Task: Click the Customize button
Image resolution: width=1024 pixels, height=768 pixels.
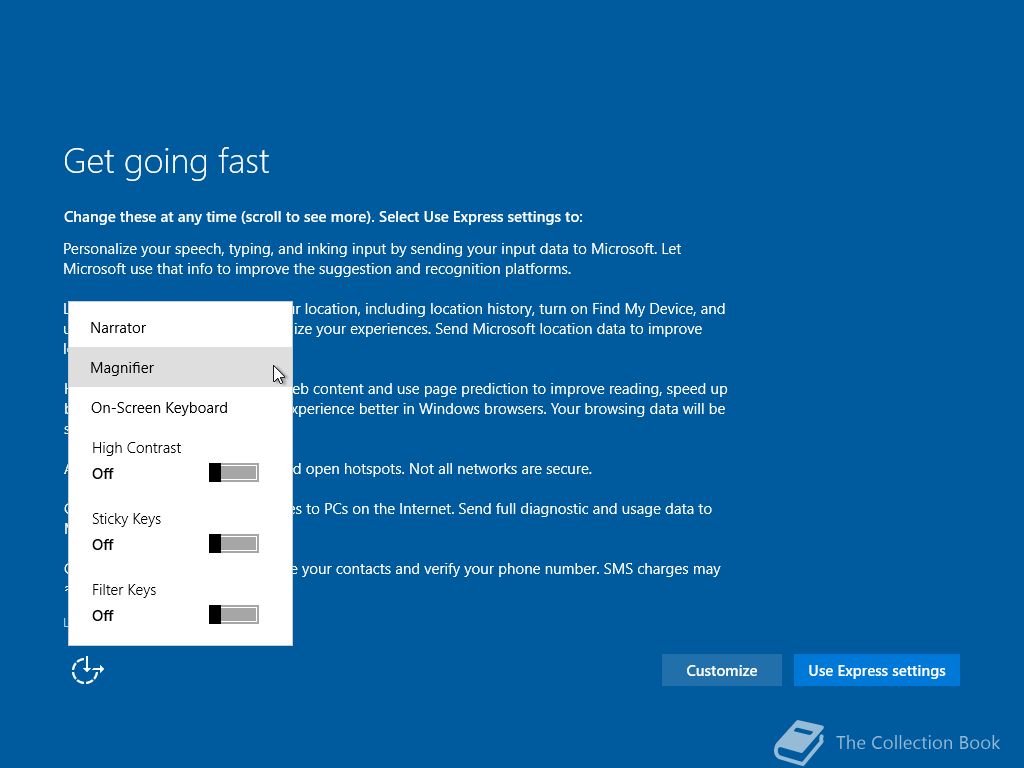Action: pos(722,671)
